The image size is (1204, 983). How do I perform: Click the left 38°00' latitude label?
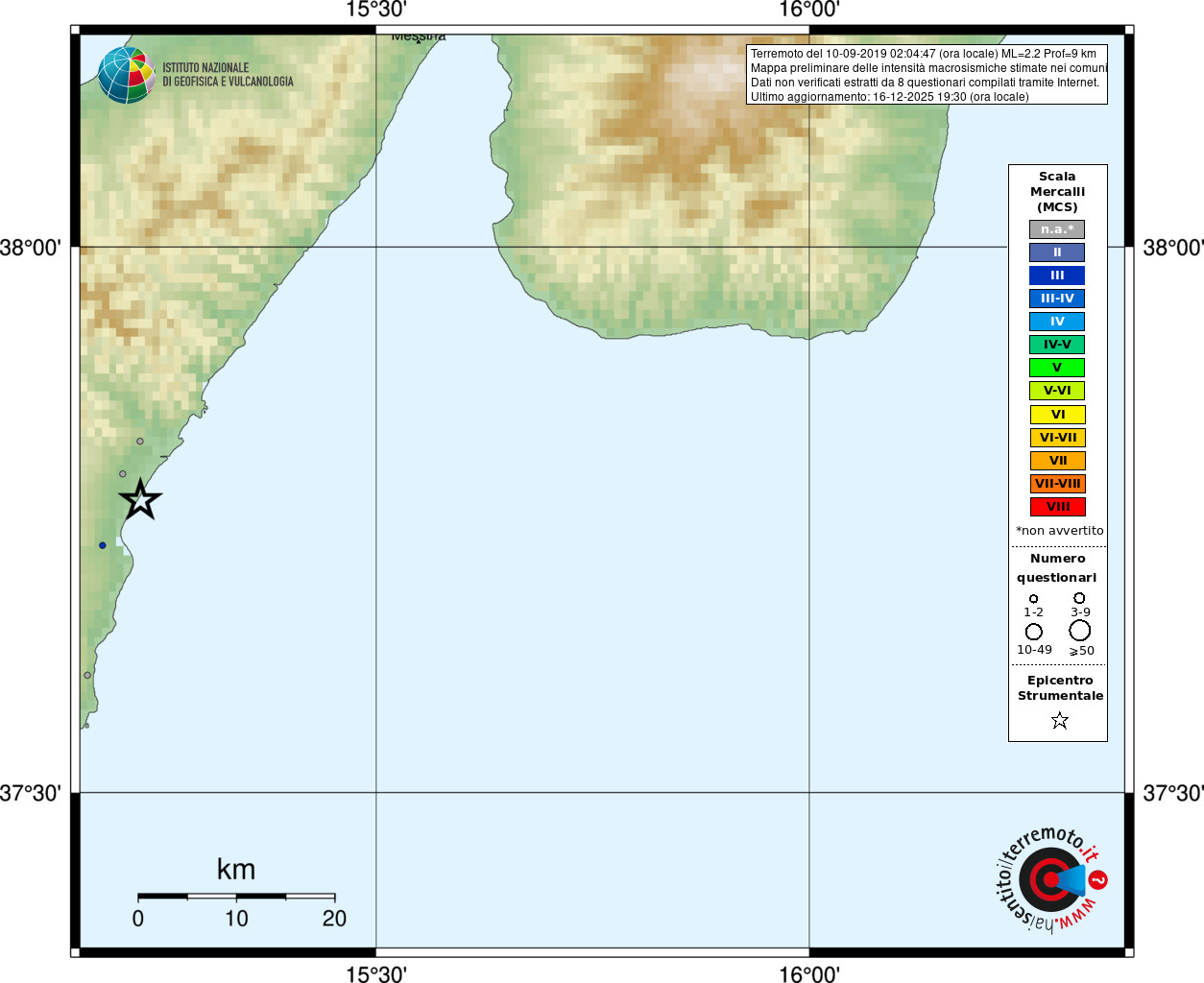(x=31, y=248)
